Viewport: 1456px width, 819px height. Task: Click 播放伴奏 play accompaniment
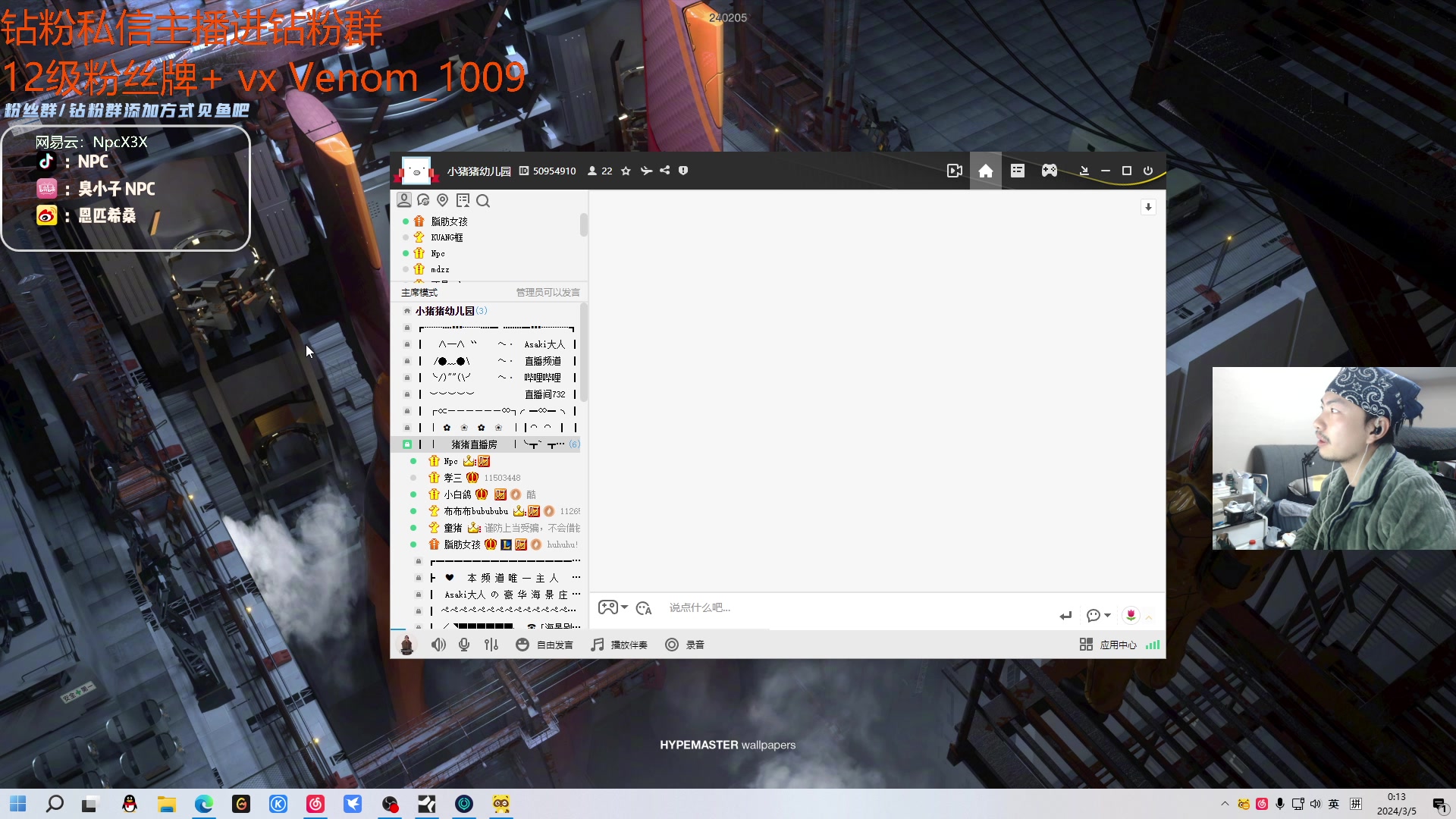619,645
